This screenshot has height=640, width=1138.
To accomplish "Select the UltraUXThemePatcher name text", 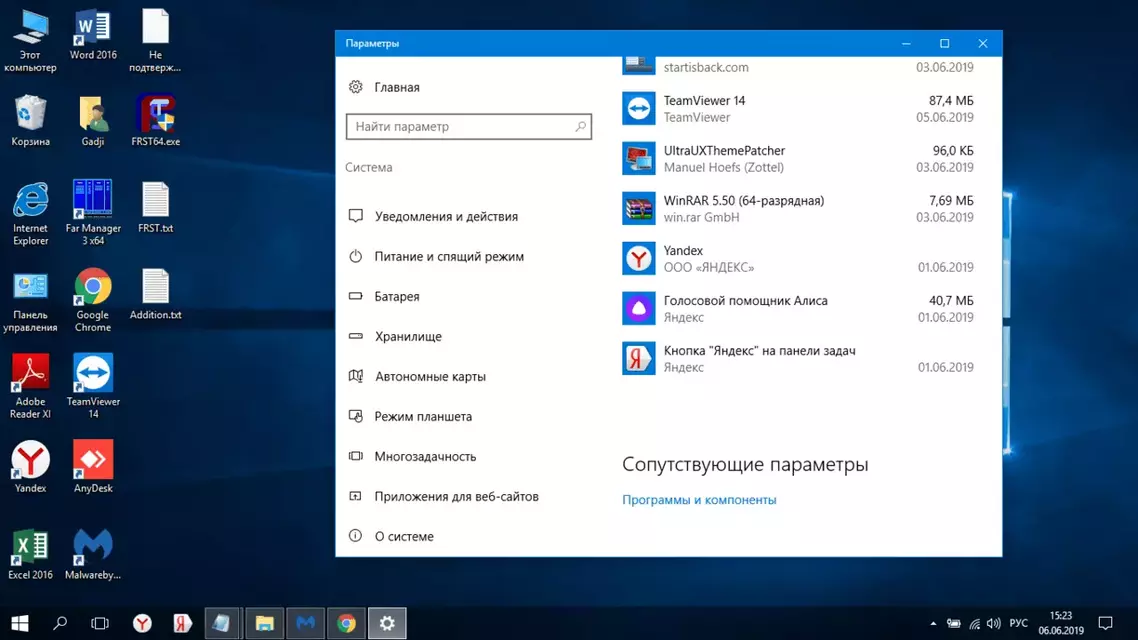I will [x=724, y=151].
